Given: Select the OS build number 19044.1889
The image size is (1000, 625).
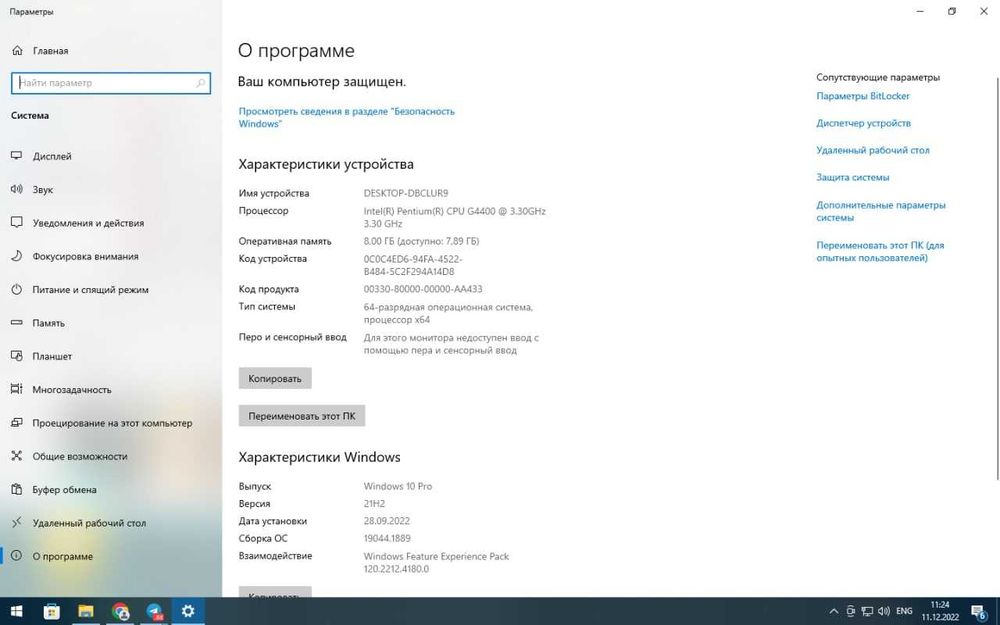Looking at the screenshot, I should point(387,538).
